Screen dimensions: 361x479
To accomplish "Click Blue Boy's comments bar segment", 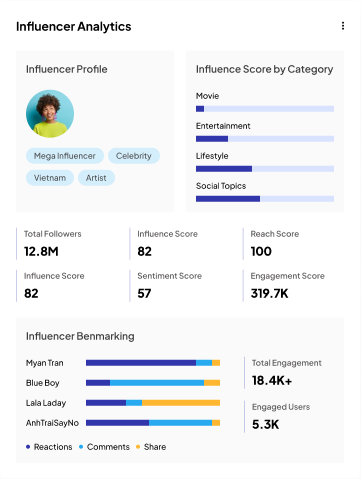I will click(157, 383).
